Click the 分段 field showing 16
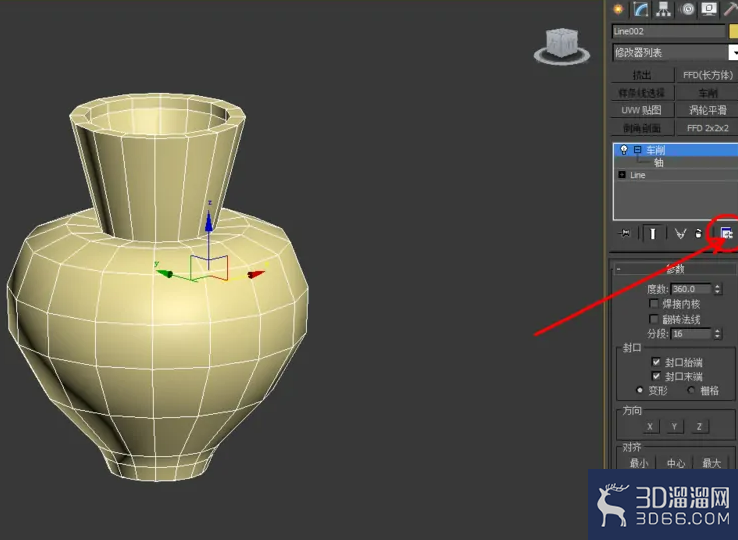Image resolution: width=738 pixels, height=540 pixels. (691, 333)
